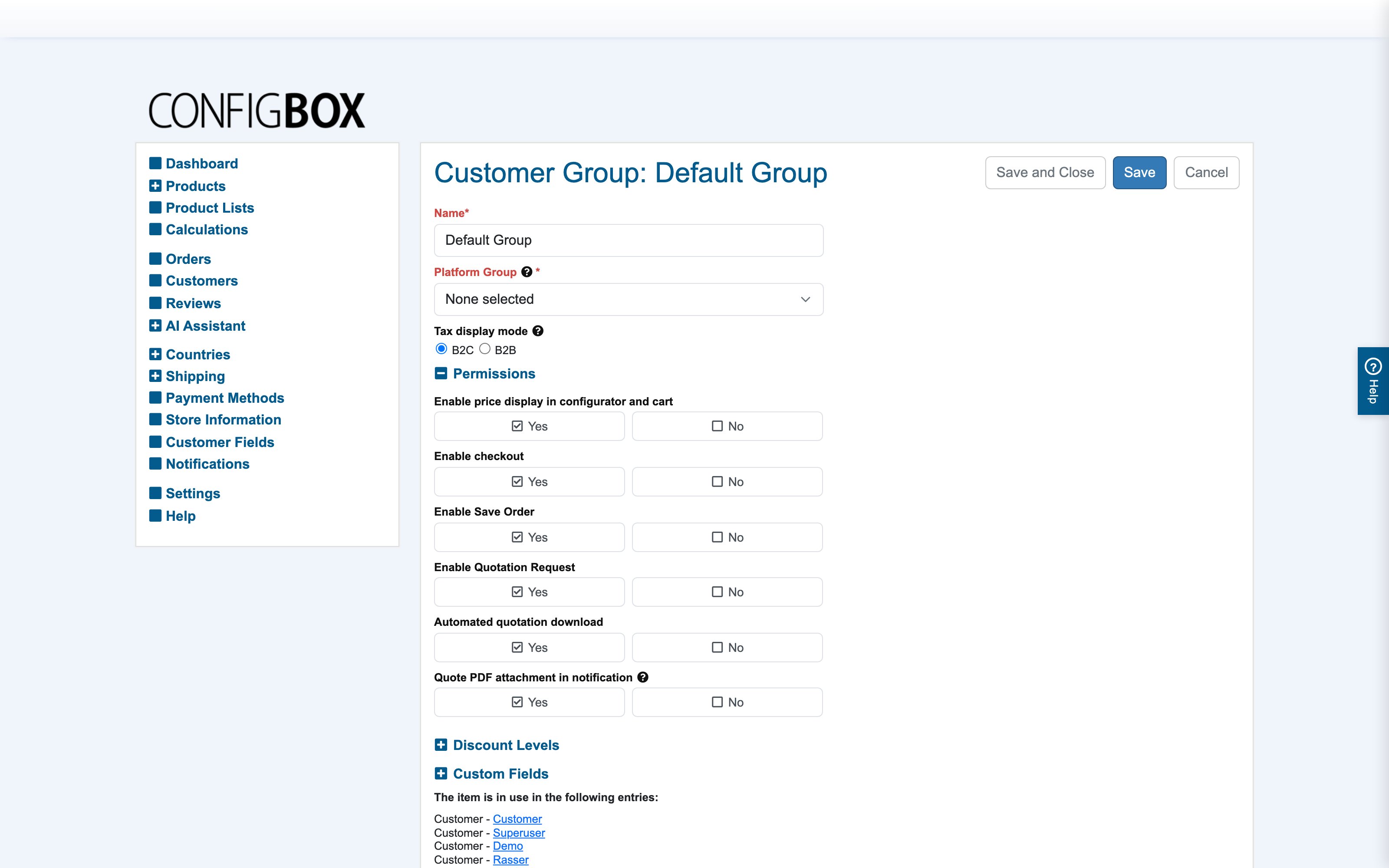The width and height of the screenshot is (1389, 868).
Task: Navigate to Customers menu item
Action: coord(201,281)
